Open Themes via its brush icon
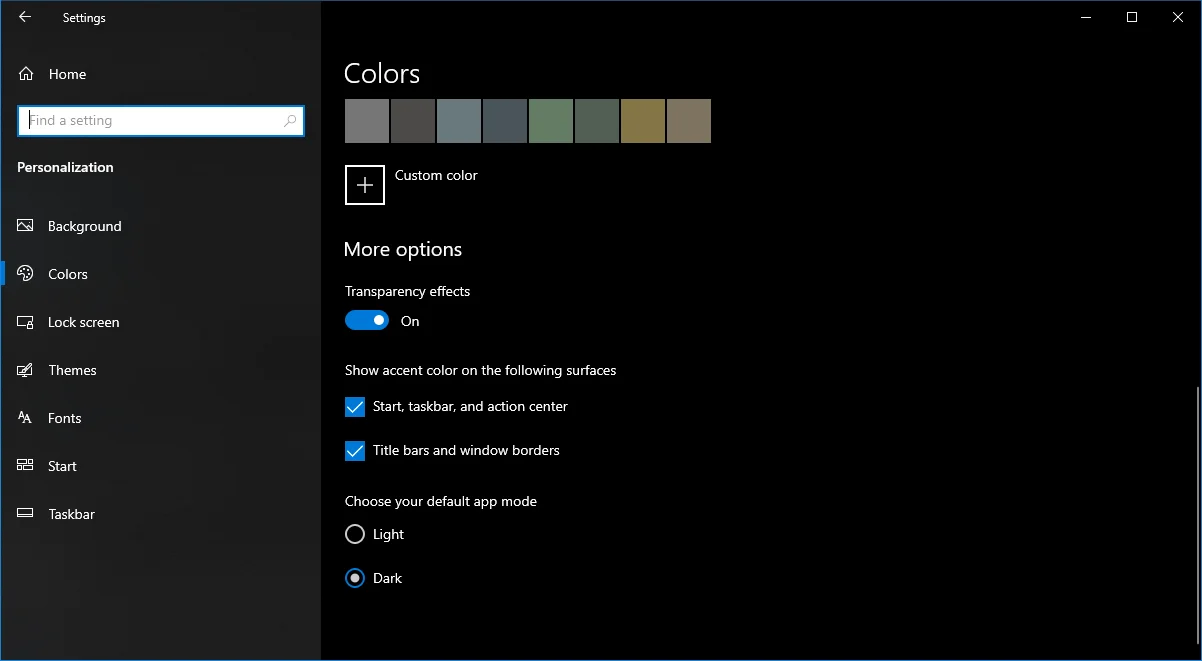The height and width of the screenshot is (661, 1202). tap(26, 370)
